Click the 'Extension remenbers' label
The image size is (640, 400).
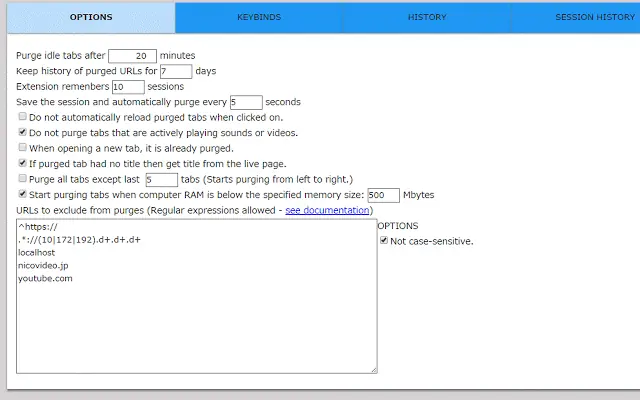pyautogui.click(x=62, y=87)
